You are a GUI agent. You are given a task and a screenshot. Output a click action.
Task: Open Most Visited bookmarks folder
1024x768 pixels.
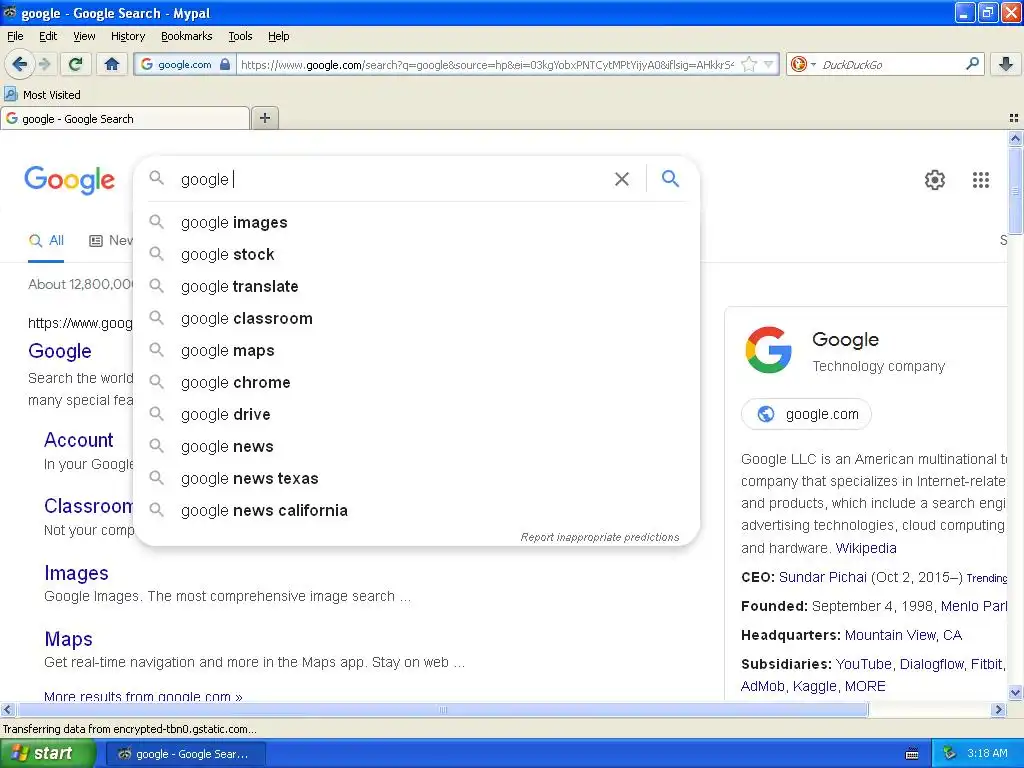[43, 95]
